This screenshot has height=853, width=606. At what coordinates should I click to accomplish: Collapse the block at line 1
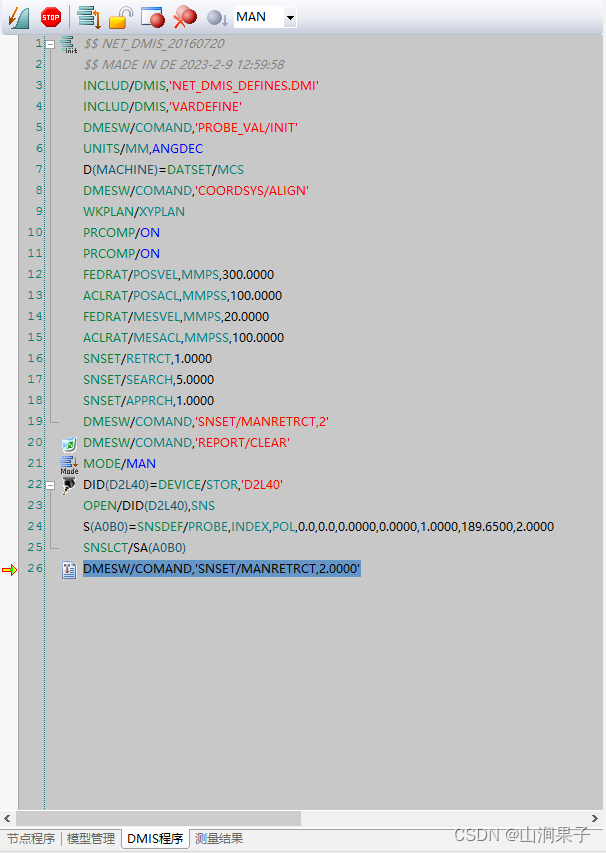50,44
